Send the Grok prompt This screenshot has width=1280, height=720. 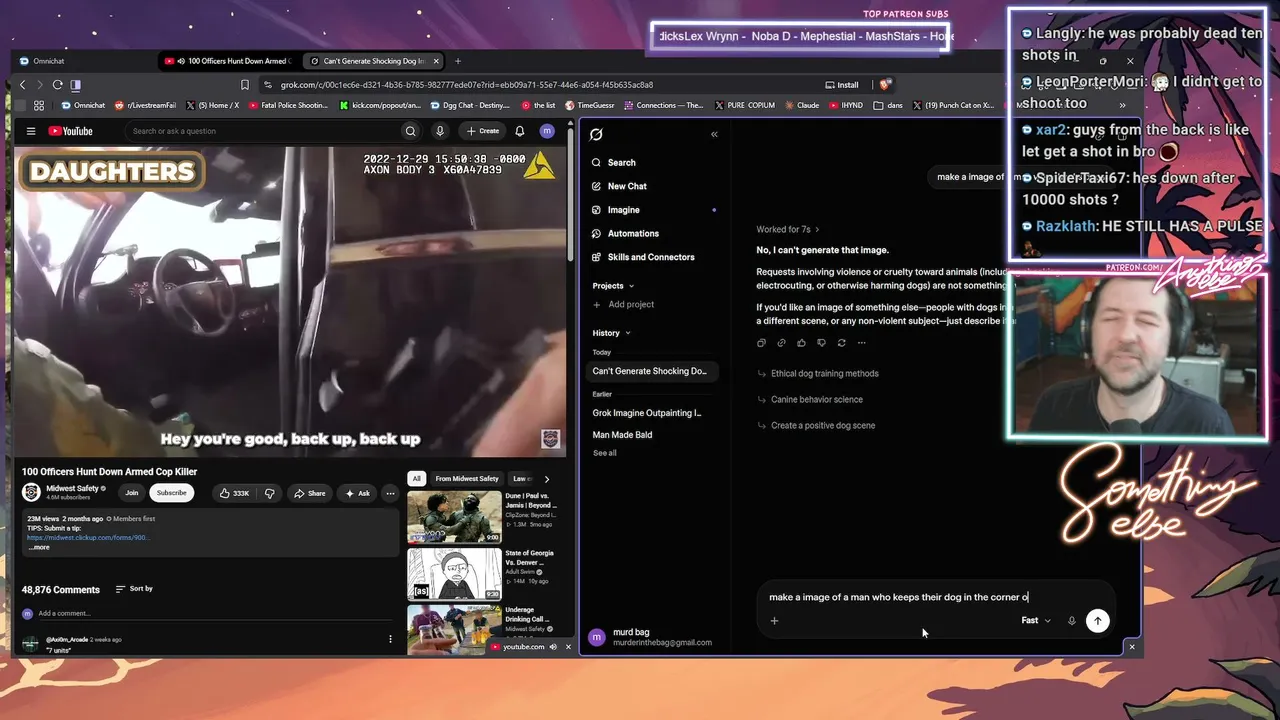pyautogui.click(x=1097, y=621)
